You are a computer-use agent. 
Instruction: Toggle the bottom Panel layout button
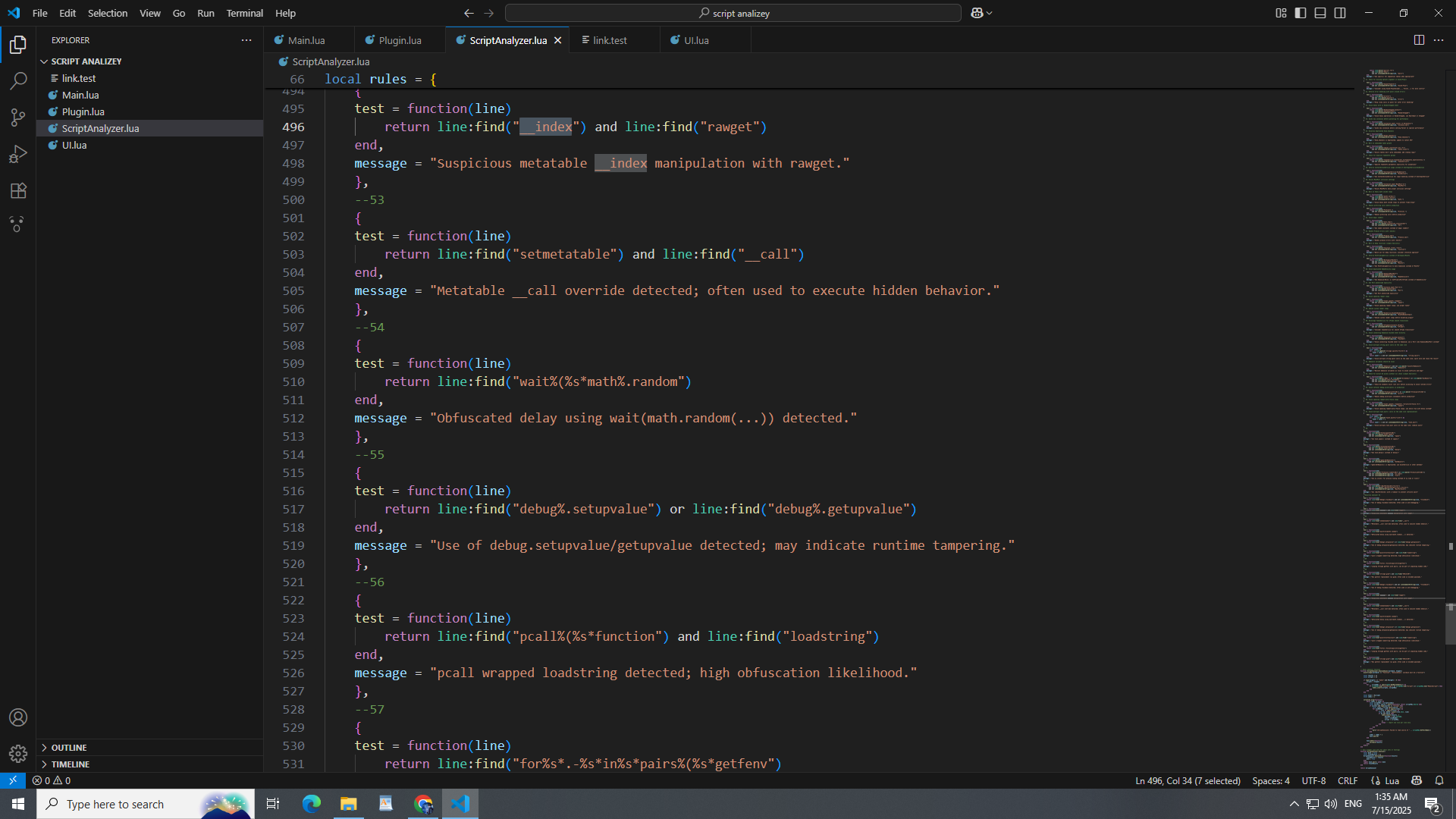1320,13
